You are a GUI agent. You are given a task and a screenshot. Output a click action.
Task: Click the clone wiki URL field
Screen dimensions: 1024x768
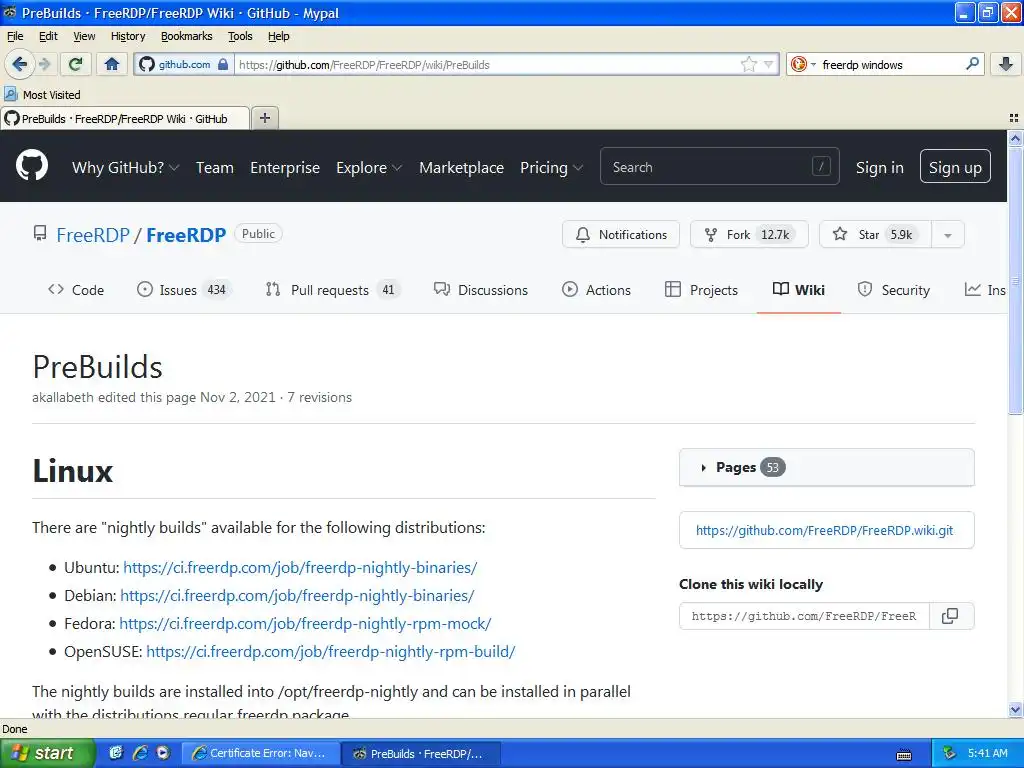click(805, 616)
